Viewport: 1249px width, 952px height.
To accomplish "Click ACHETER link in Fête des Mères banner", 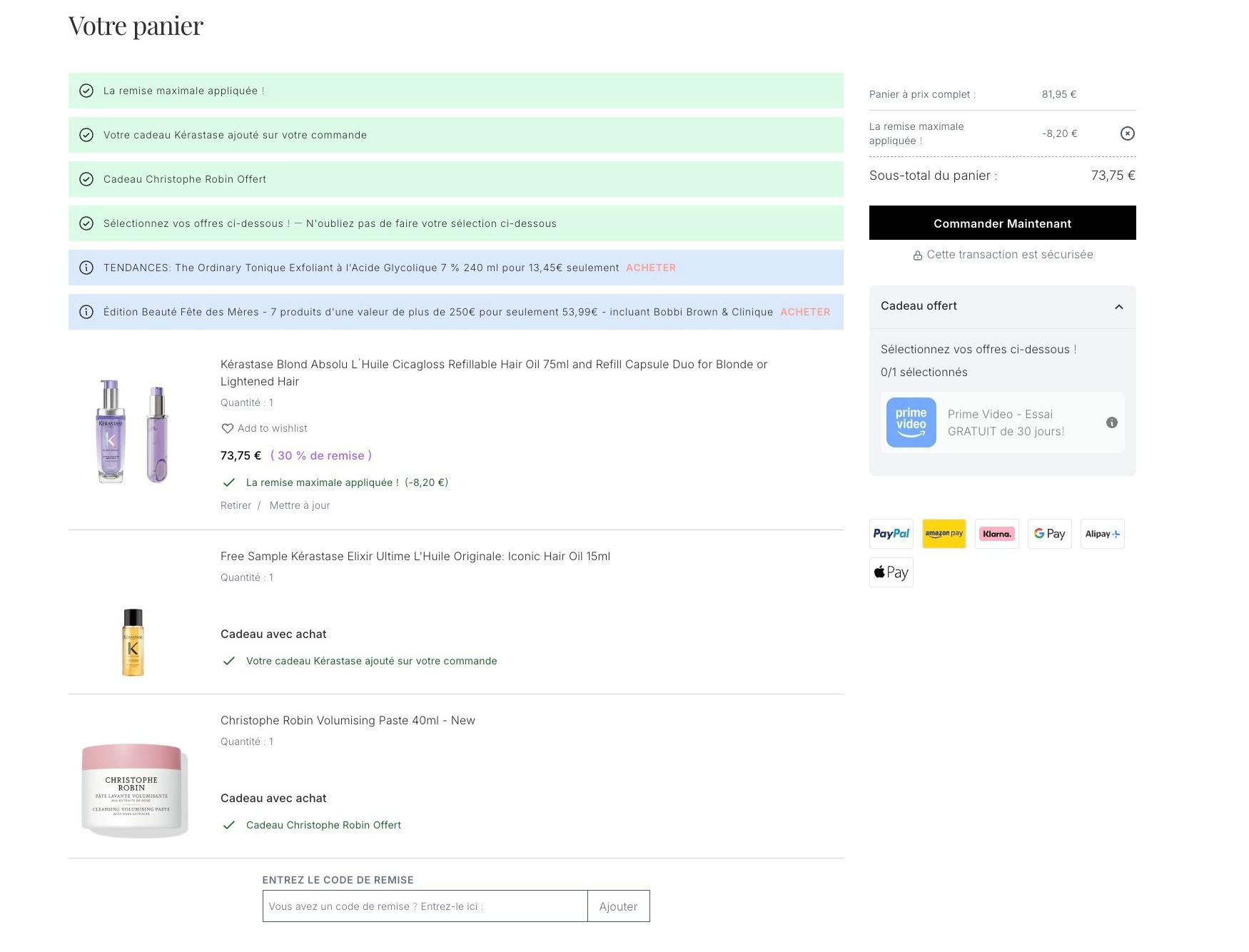I will (805, 312).
